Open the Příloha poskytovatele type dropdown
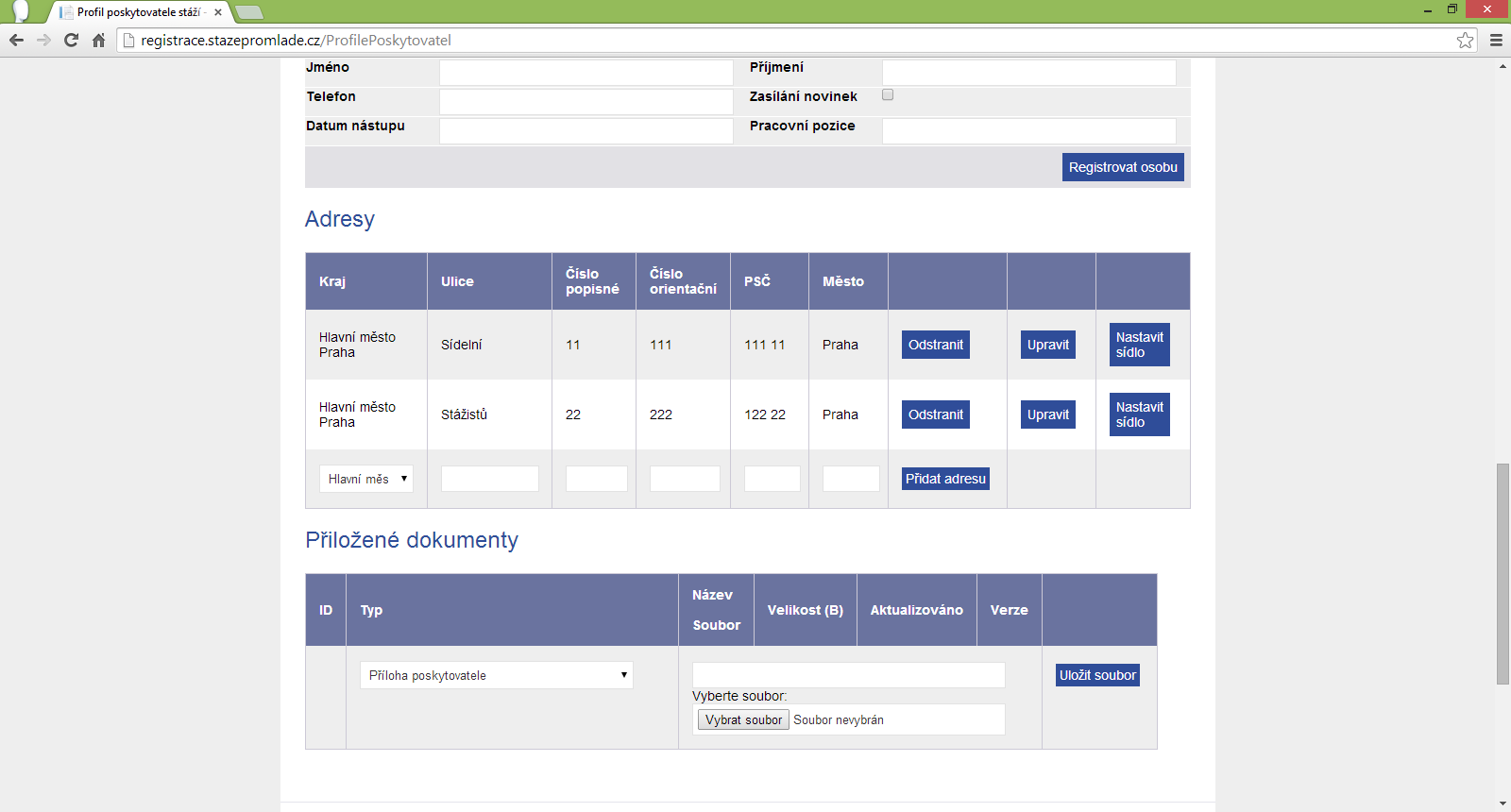The height and width of the screenshot is (812, 1511). coord(497,675)
